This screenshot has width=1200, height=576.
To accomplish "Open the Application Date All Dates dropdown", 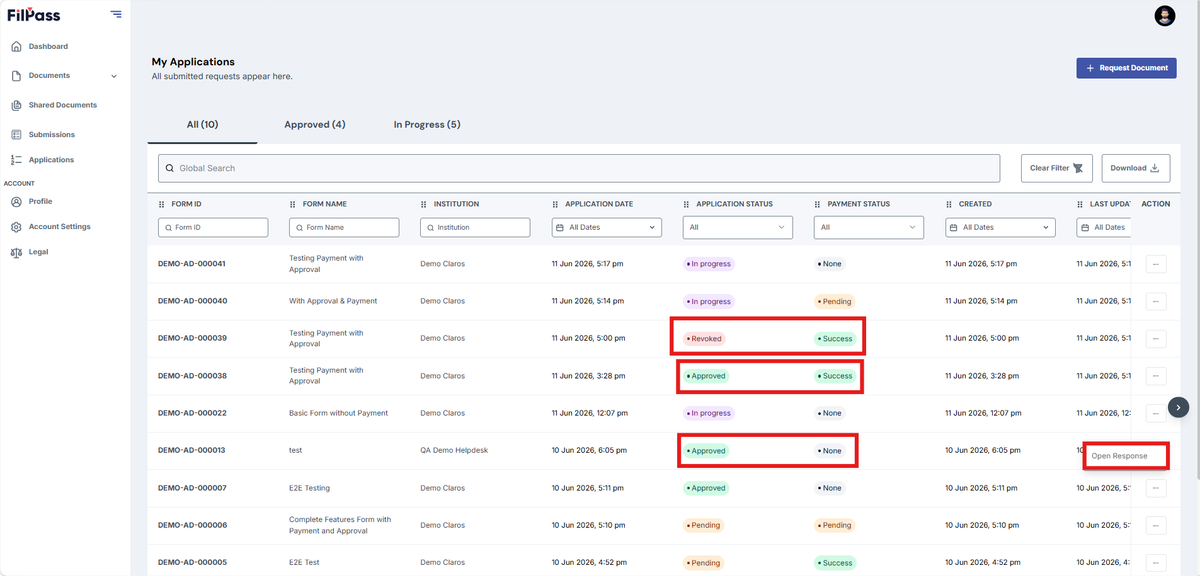I will point(607,228).
